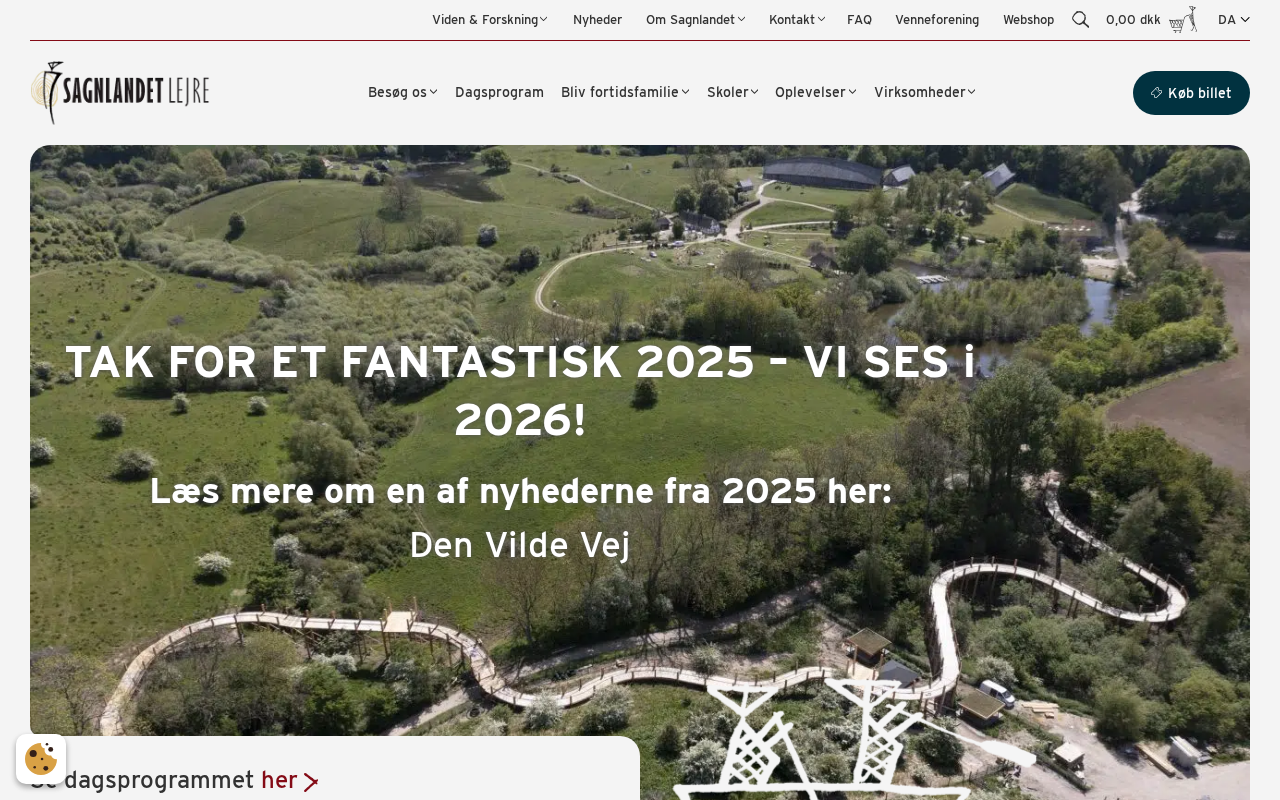This screenshot has height=800, width=1280.
Task: Click the search magnifier icon
Action: click(x=1080, y=19)
